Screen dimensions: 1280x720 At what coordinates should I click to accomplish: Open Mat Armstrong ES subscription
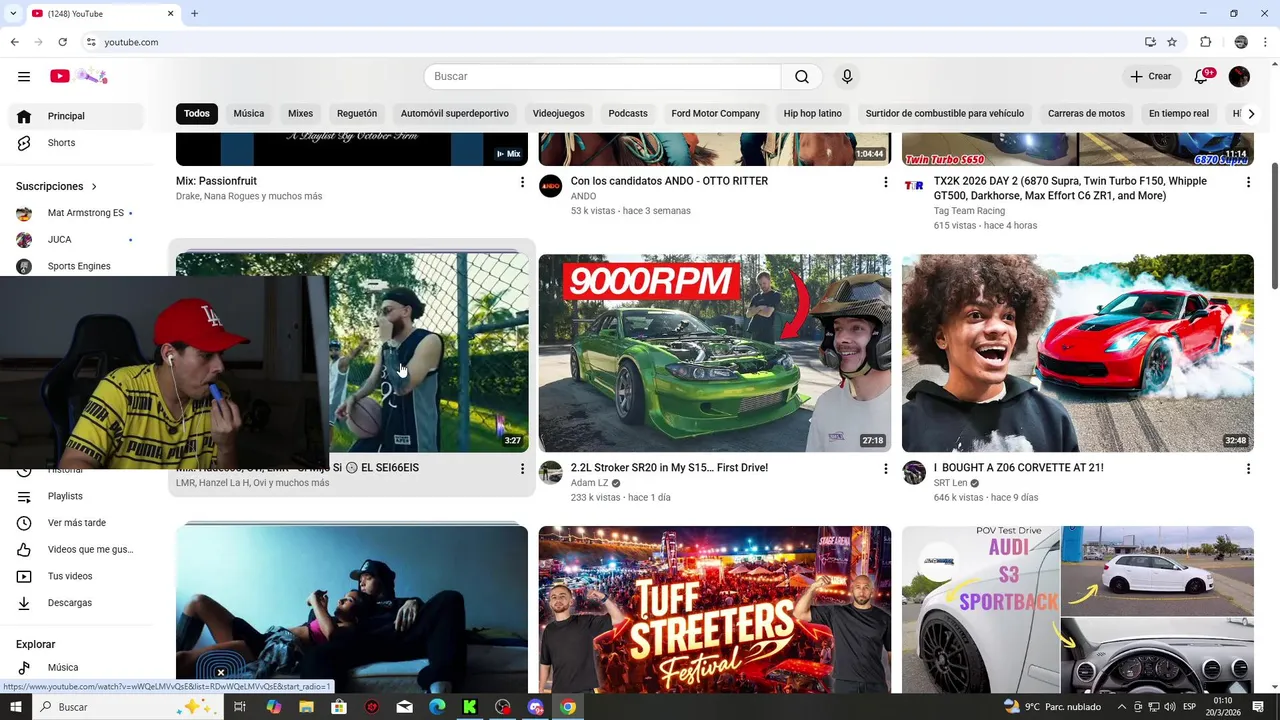(x=76, y=213)
